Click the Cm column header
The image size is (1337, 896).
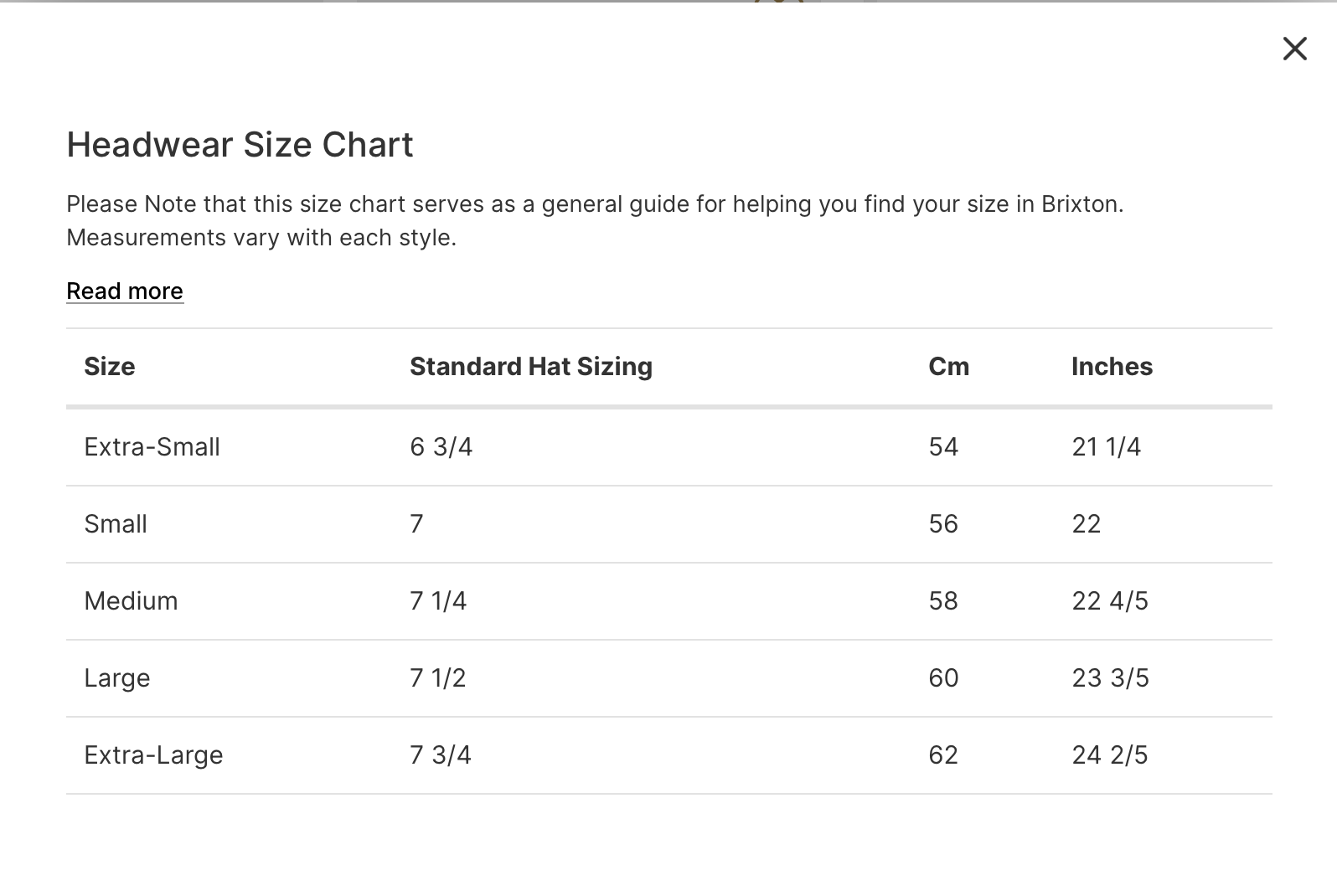pyautogui.click(x=948, y=366)
